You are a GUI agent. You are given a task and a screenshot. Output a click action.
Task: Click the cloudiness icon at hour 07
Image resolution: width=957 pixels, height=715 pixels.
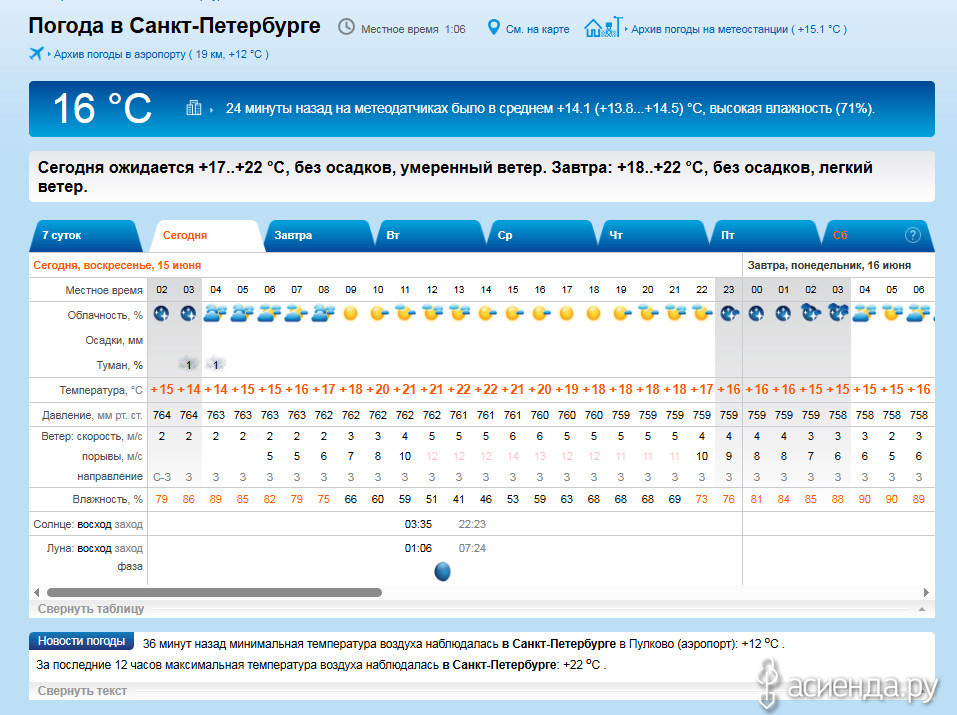click(x=297, y=314)
